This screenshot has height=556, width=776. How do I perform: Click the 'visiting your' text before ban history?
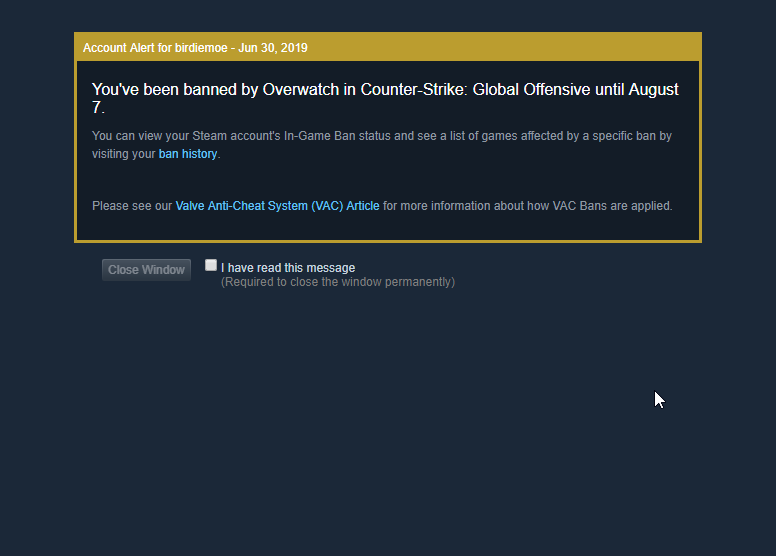(124, 154)
